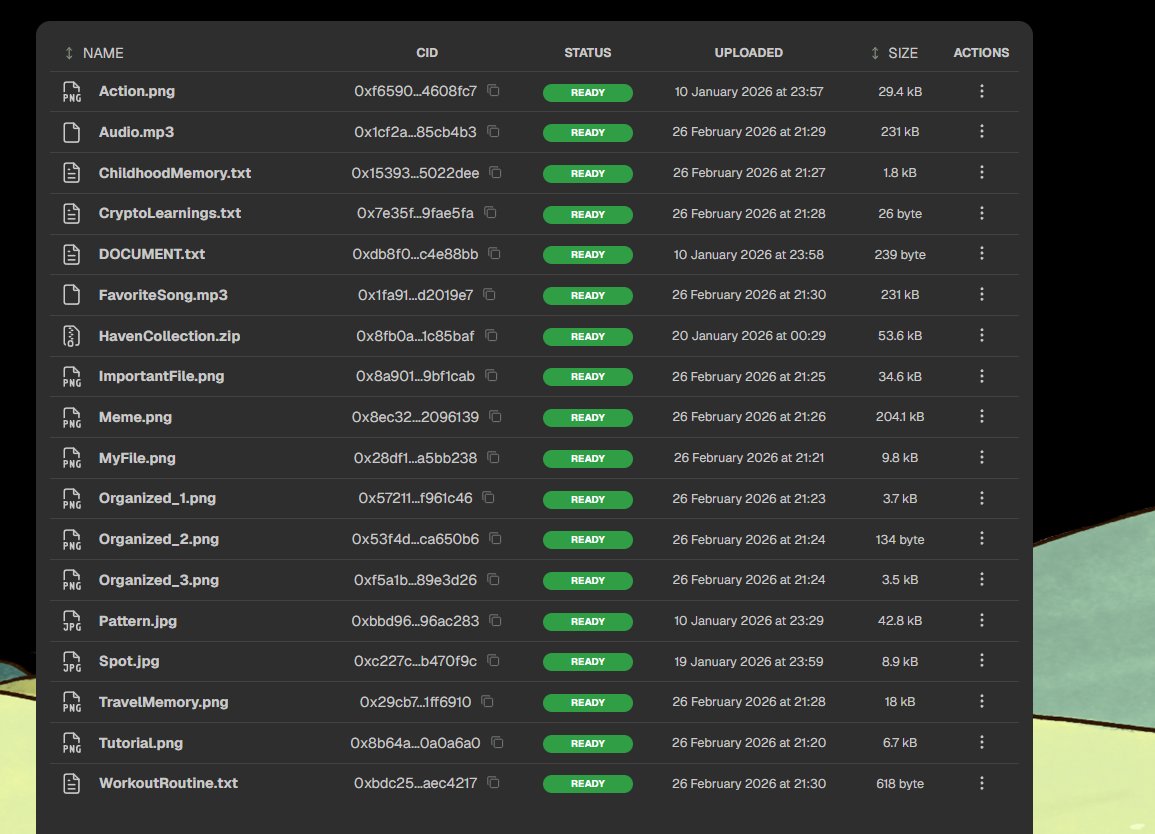Viewport: 1155px width, 834px height.
Task: Sort files by the NAME column
Action: tap(94, 53)
